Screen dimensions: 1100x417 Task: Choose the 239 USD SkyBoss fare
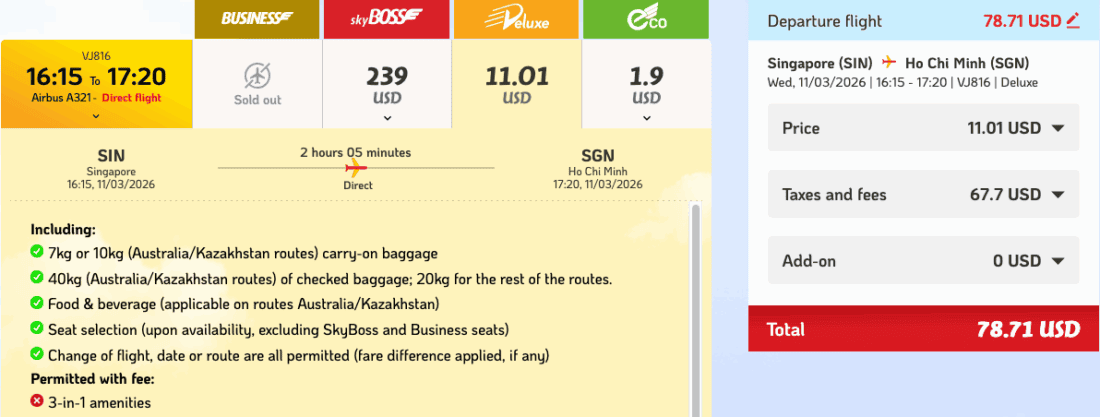387,85
